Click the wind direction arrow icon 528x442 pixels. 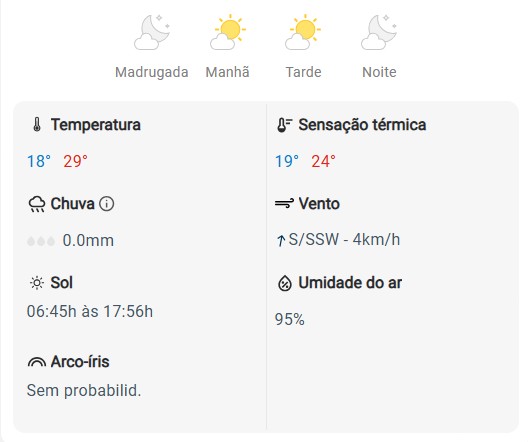click(x=280, y=240)
